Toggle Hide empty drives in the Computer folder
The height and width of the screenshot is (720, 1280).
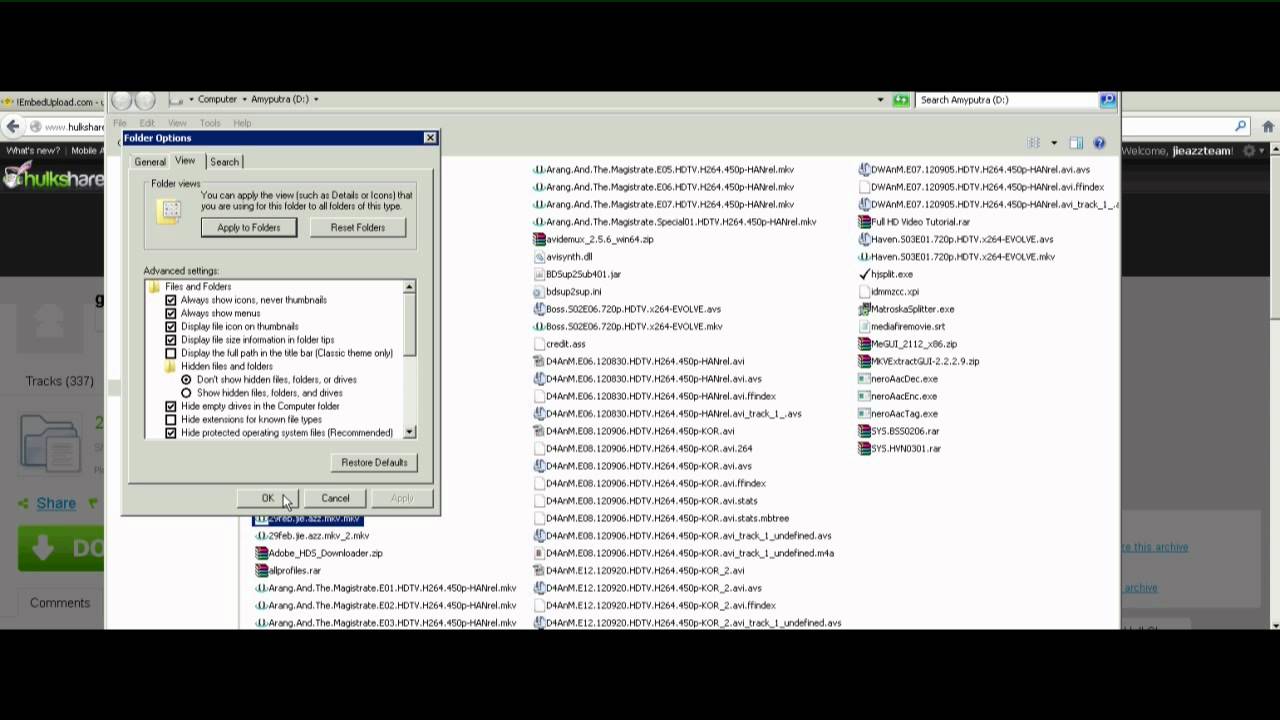[x=171, y=406]
